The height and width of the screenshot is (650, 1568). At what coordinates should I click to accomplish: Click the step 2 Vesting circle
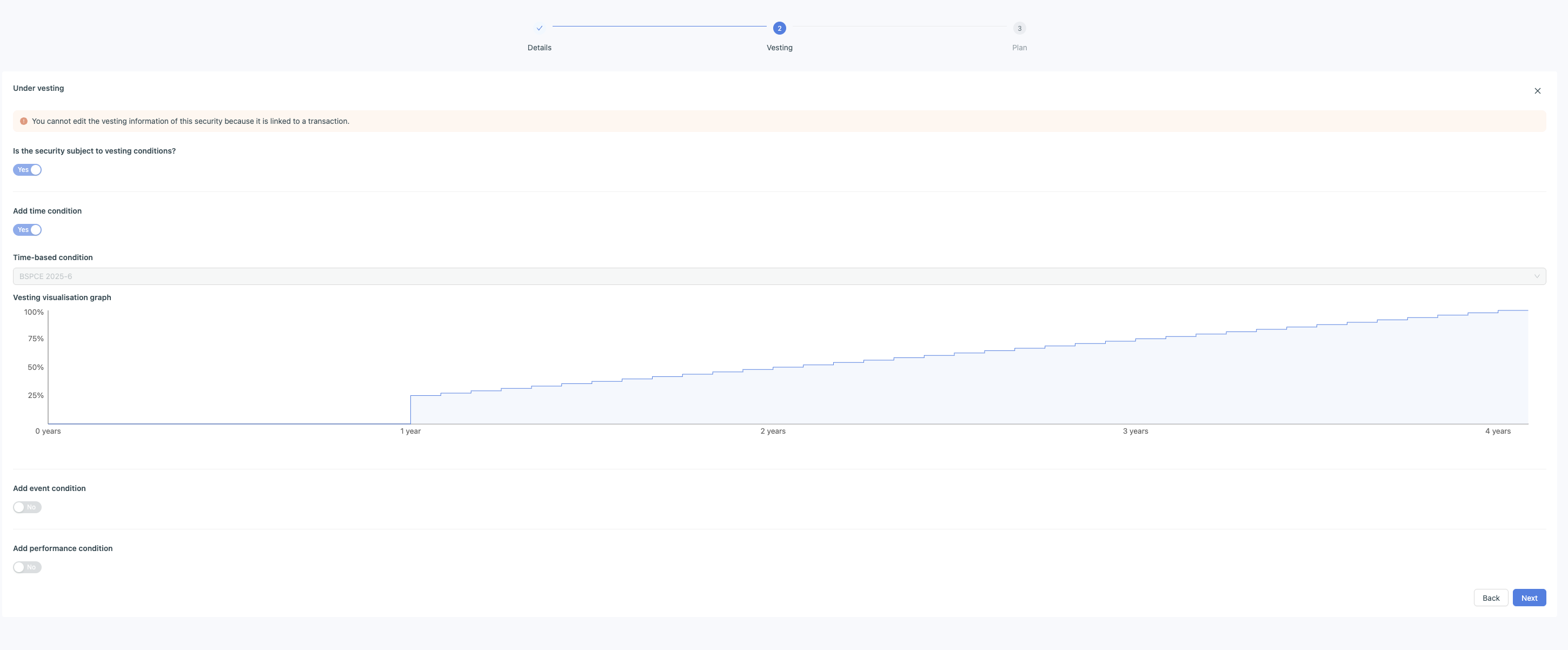(x=779, y=28)
